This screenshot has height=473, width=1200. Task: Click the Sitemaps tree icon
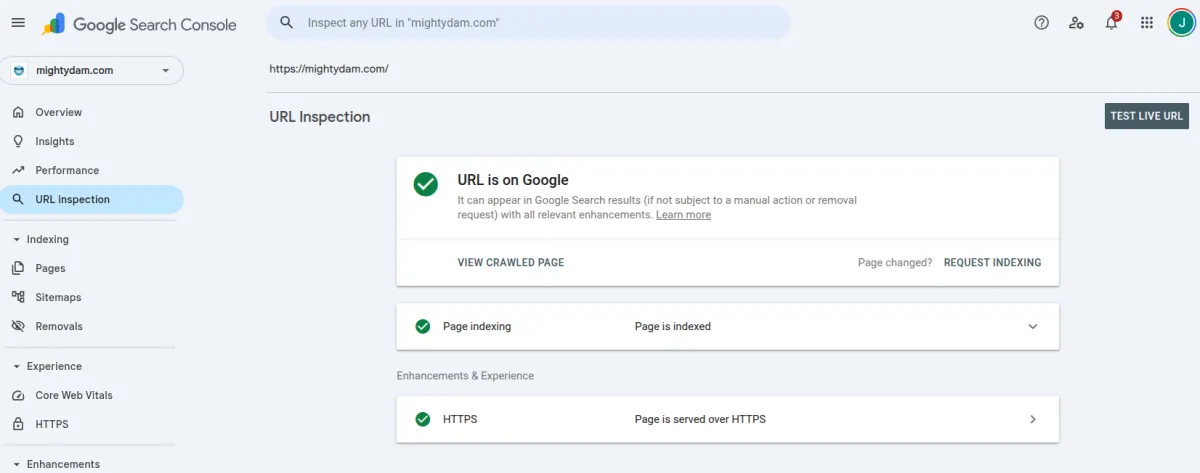pos(18,297)
